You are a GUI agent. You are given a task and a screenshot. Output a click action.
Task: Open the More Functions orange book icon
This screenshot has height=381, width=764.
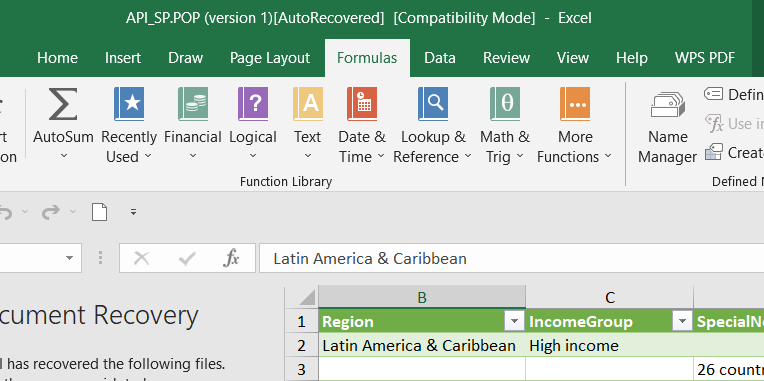(x=575, y=104)
